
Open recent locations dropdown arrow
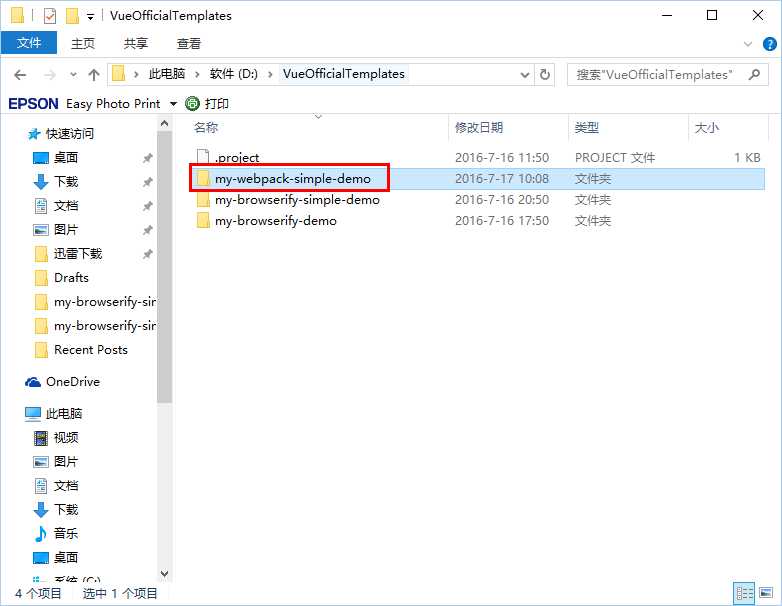73,75
